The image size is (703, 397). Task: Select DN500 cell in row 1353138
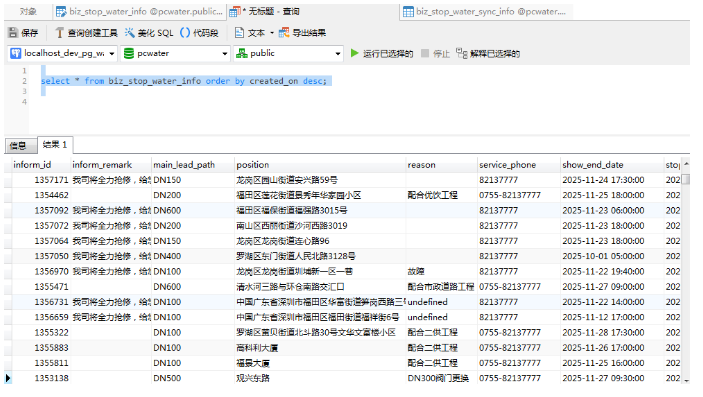pyautogui.click(x=193, y=378)
